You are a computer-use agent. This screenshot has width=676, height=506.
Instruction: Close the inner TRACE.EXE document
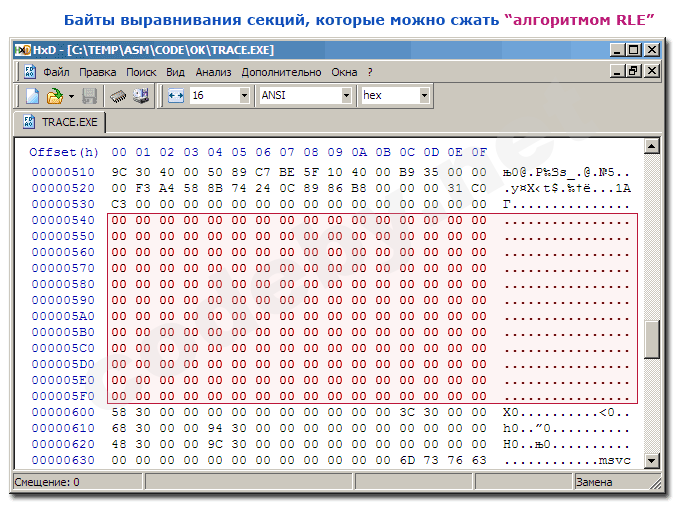652,71
